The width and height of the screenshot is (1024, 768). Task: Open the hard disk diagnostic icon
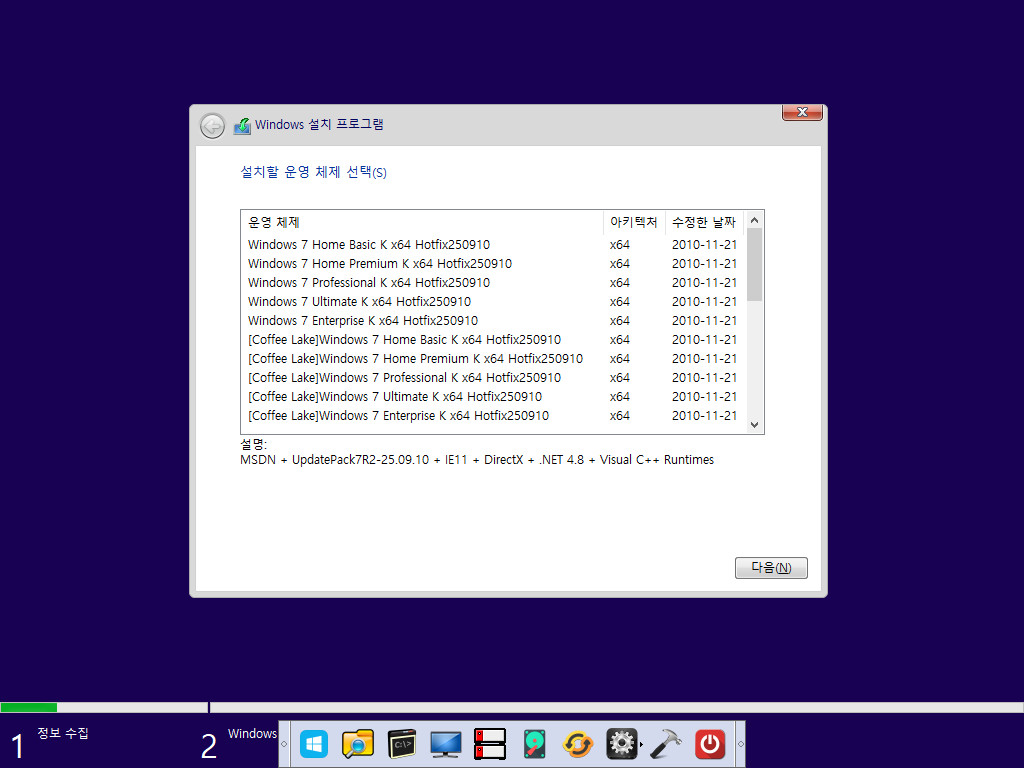click(x=534, y=744)
